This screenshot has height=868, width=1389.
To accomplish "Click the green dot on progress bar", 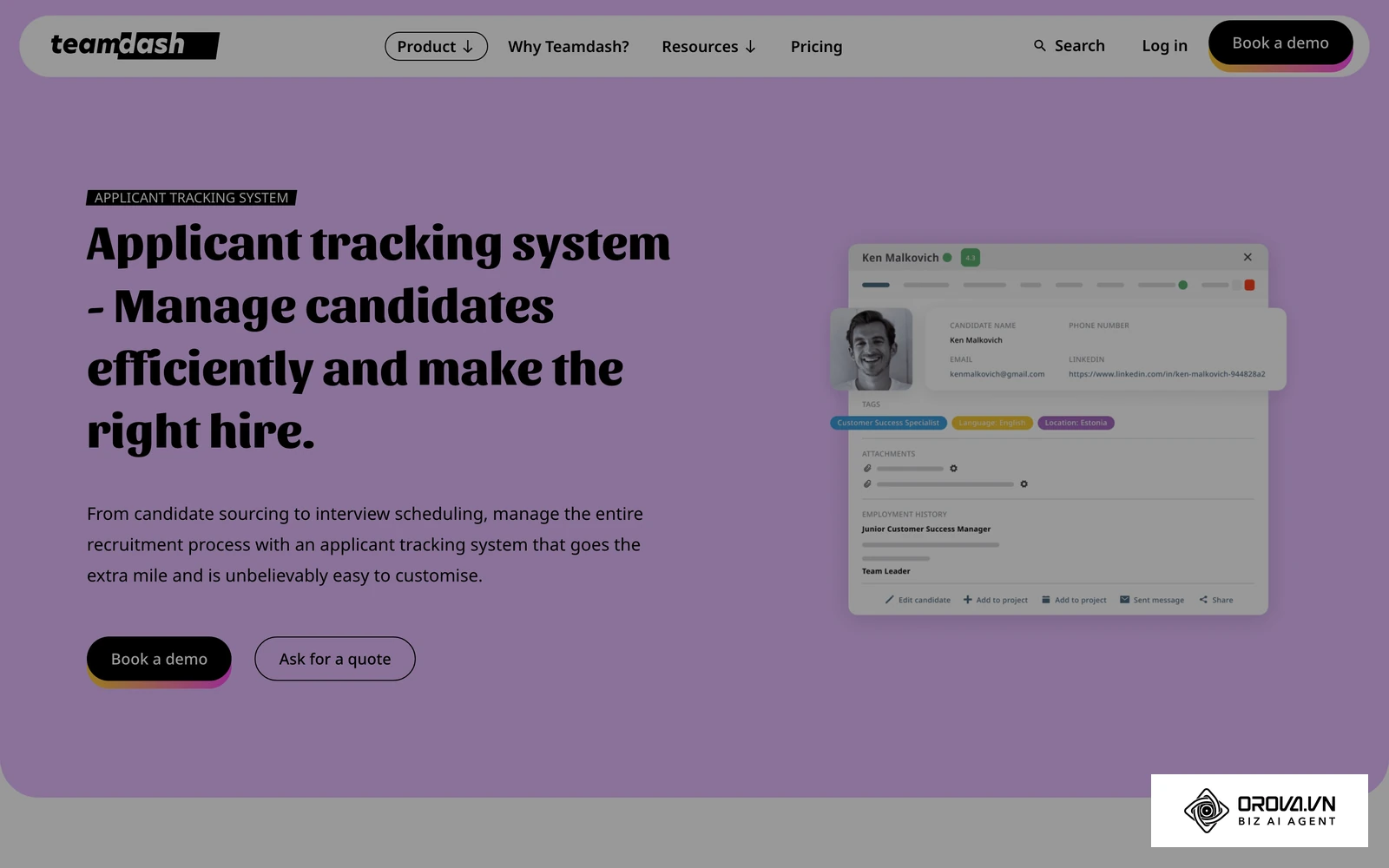I will tap(1182, 285).
